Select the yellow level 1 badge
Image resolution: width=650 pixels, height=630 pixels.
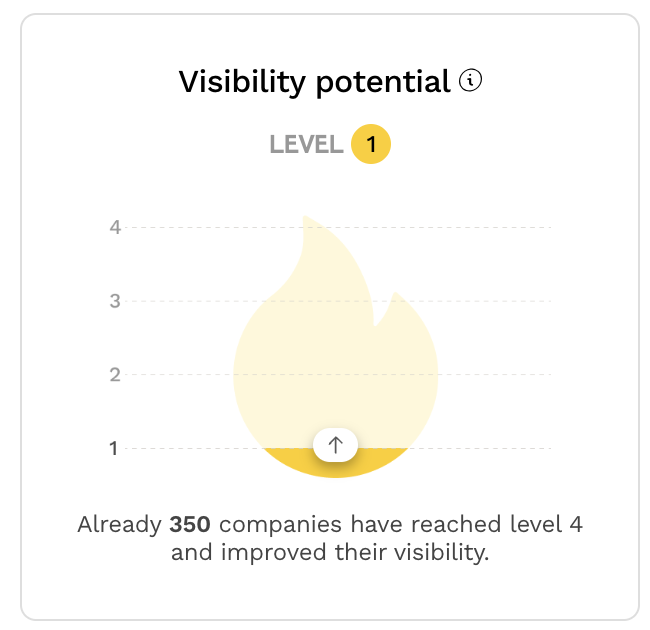pyautogui.click(x=371, y=144)
